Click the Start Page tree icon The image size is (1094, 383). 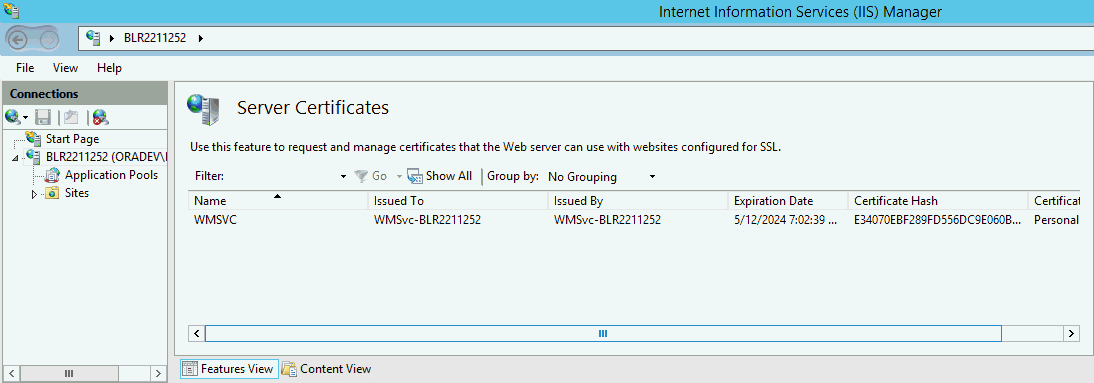pyautogui.click(x=33, y=139)
